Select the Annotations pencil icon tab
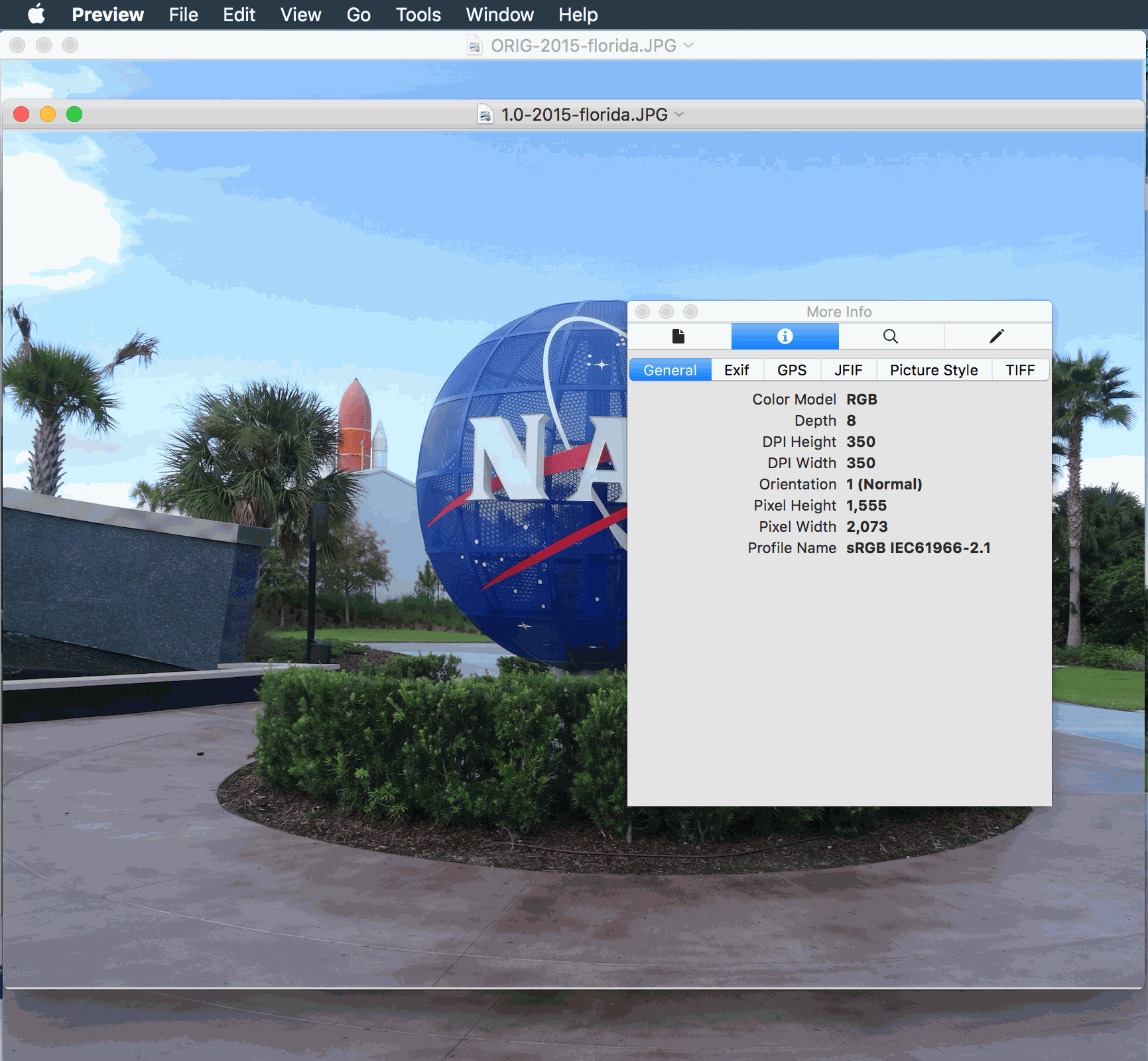1148x1061 pixels. [x=997, y=336]
